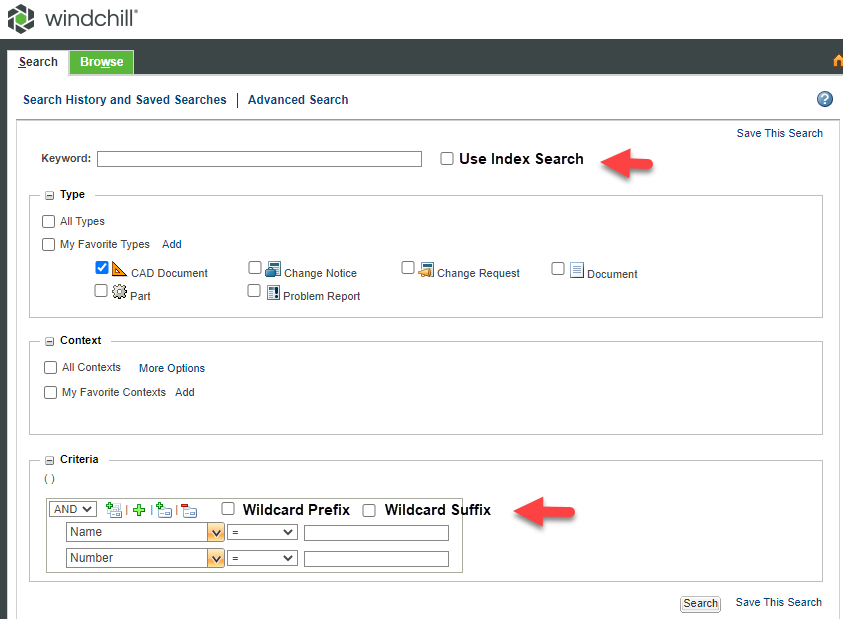Enable the Use Index Search checkbox
843x619 pixels.
point(447,158)
